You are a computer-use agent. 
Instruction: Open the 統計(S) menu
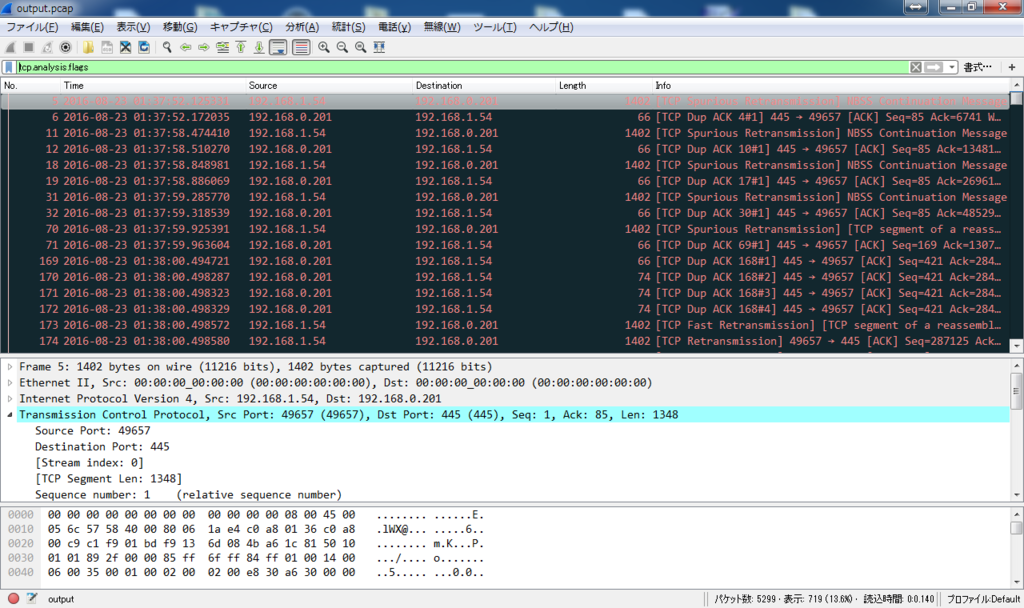tap(348, 27)
